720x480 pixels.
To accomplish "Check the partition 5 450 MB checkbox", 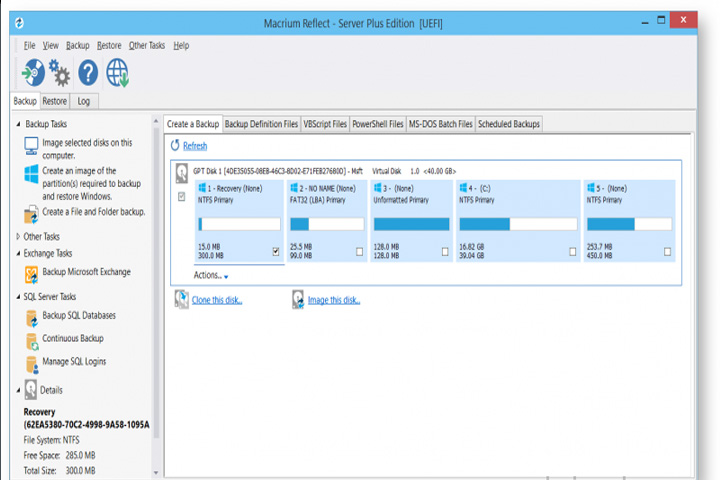I will click(x=667, y=251).
